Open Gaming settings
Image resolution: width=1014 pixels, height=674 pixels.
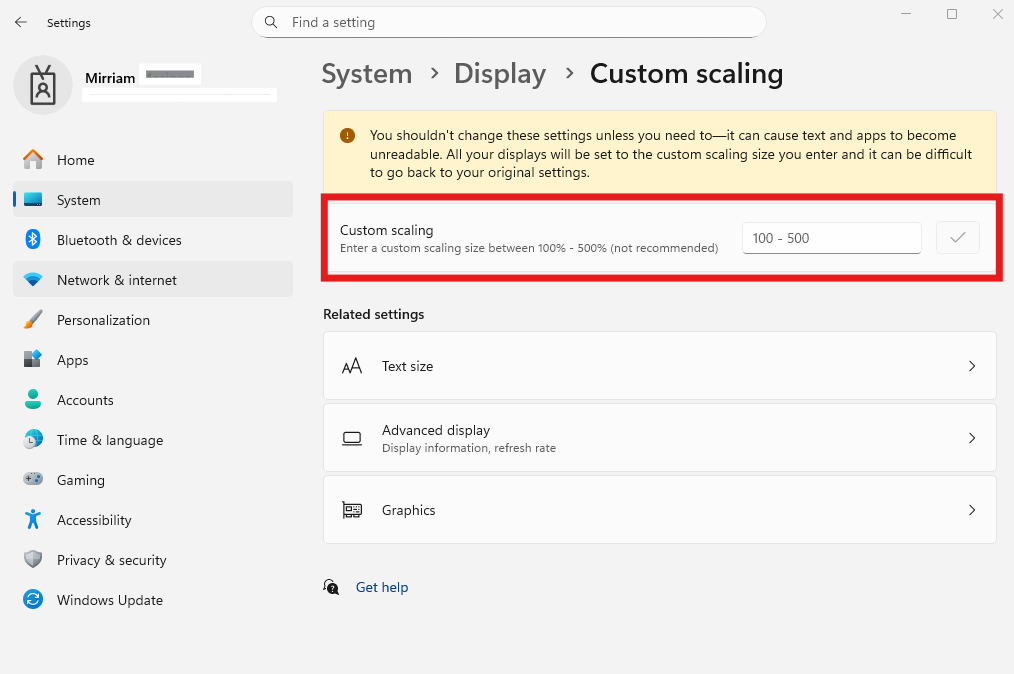[153, 480]
